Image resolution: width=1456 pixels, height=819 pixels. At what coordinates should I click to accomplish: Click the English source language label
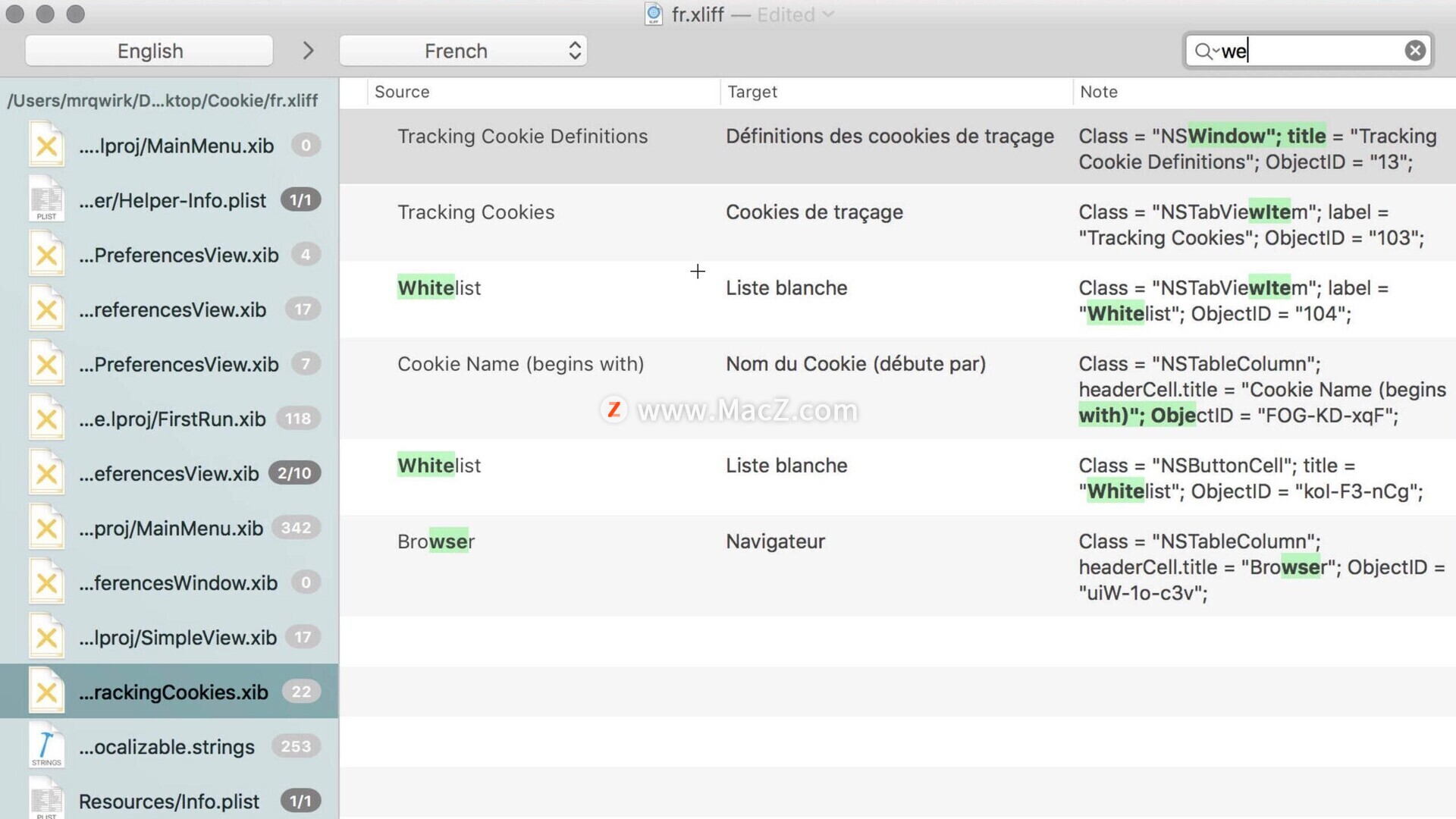[x=149, y=50]
